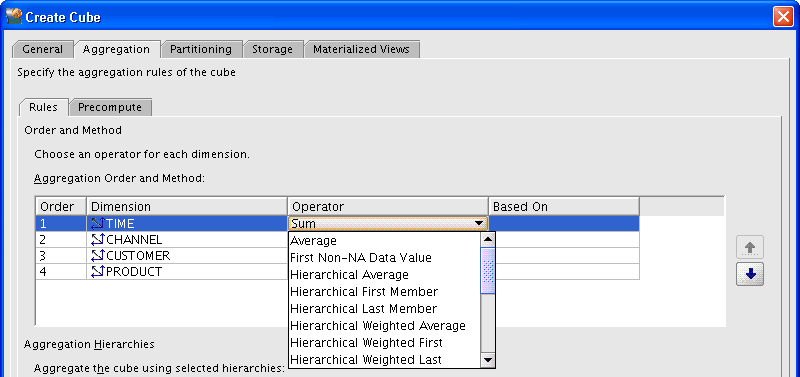Viewport: 800px width, 377px height.
Task: Select the PRODUCT dimension row
Action: tap(337, 272)
